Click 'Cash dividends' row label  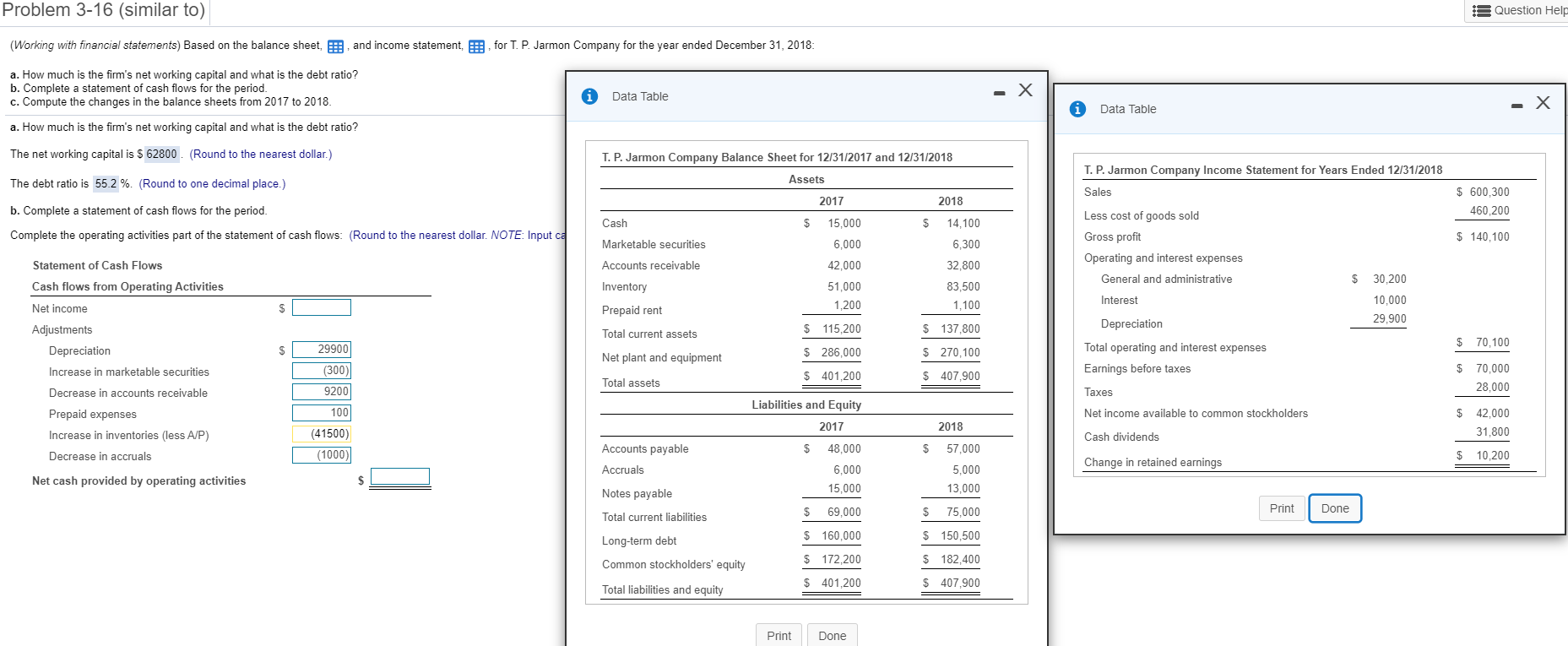click(1121, 437)
